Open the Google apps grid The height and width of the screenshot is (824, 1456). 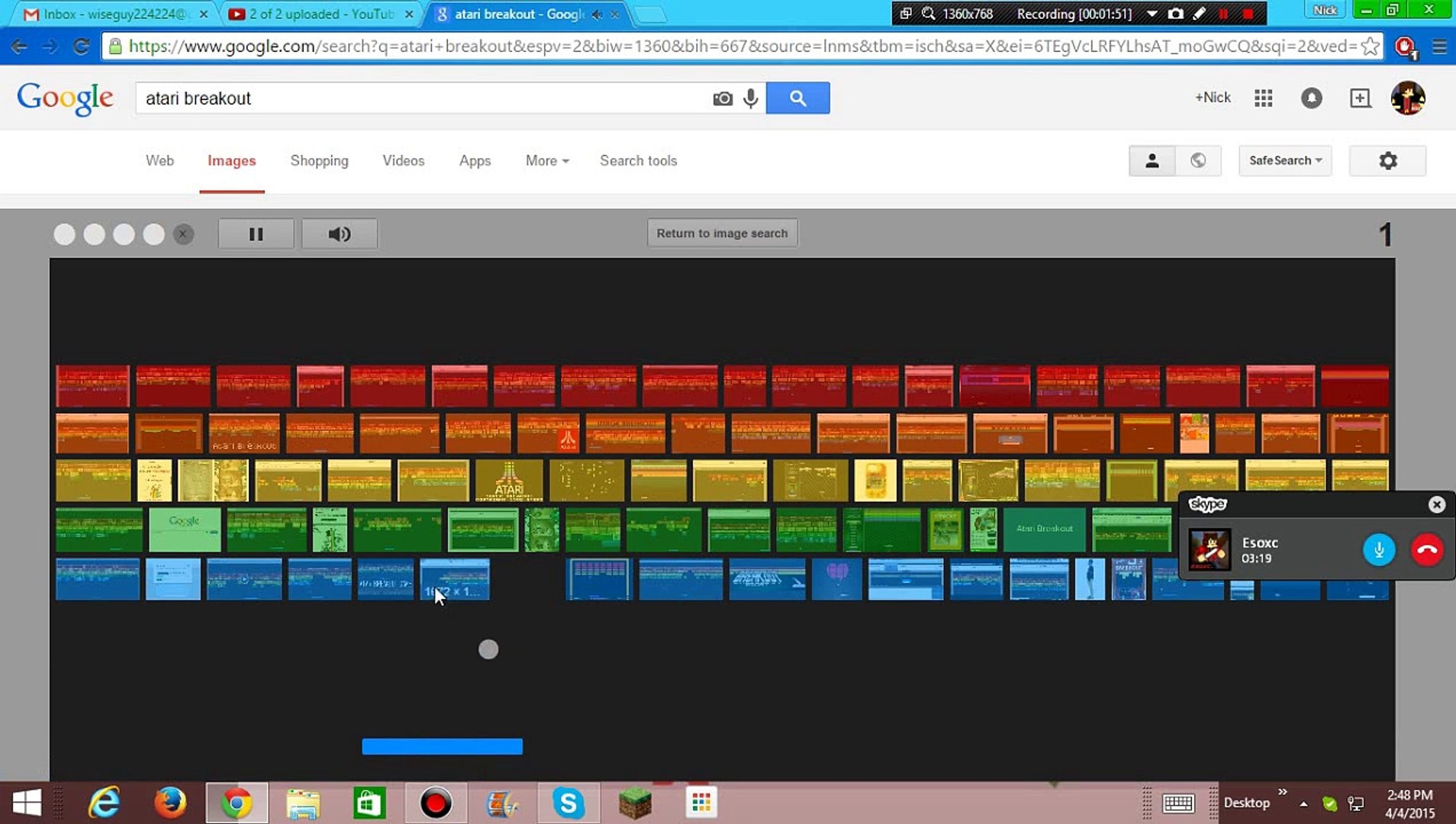(1263, 98)
